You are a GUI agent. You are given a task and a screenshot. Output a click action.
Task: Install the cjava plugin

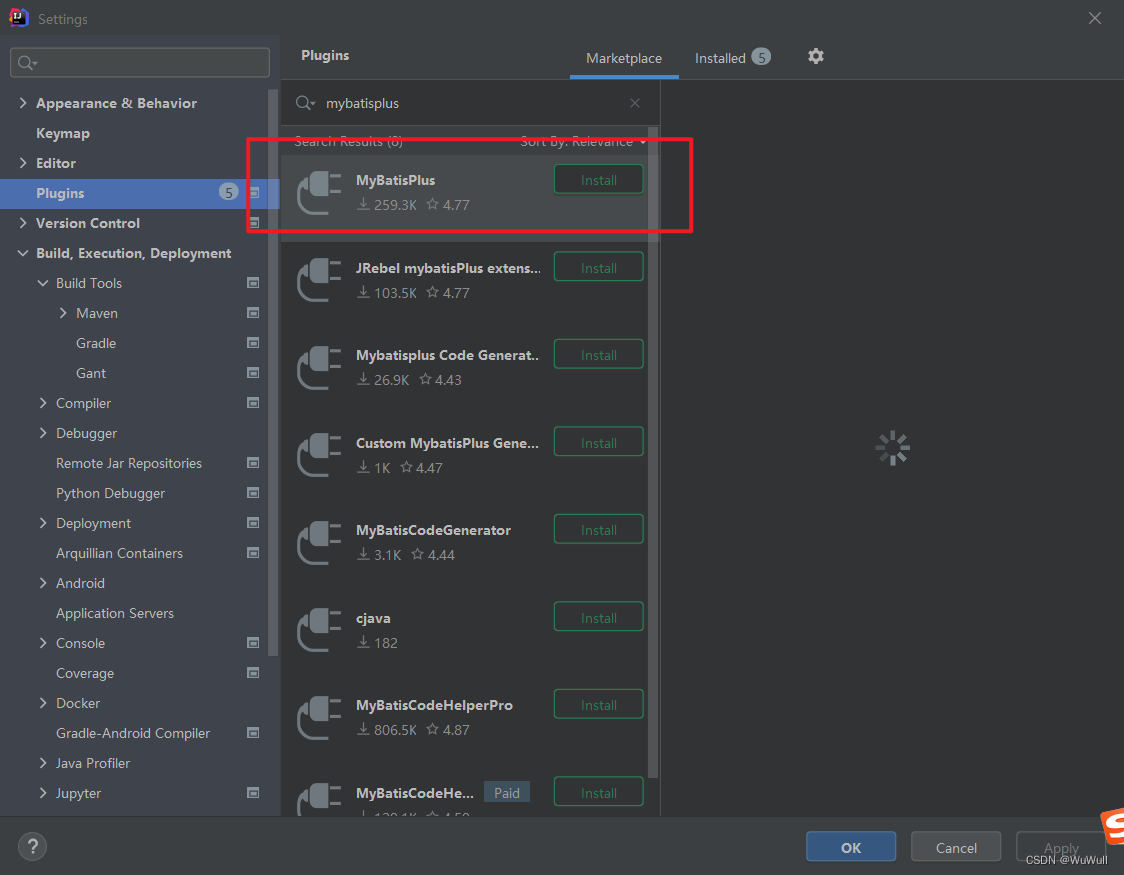point(599,617)
